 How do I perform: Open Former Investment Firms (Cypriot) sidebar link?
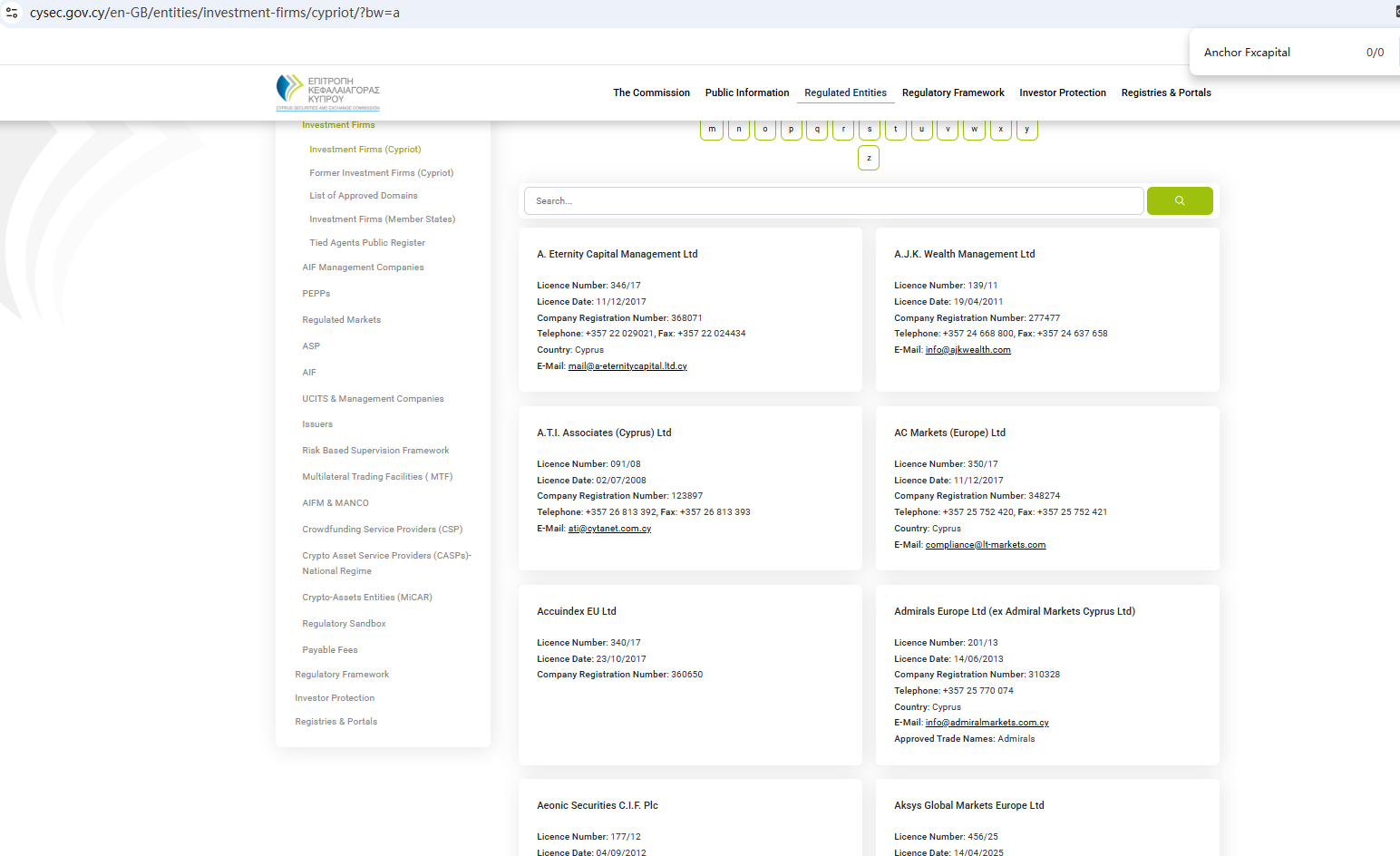point(381,172)
